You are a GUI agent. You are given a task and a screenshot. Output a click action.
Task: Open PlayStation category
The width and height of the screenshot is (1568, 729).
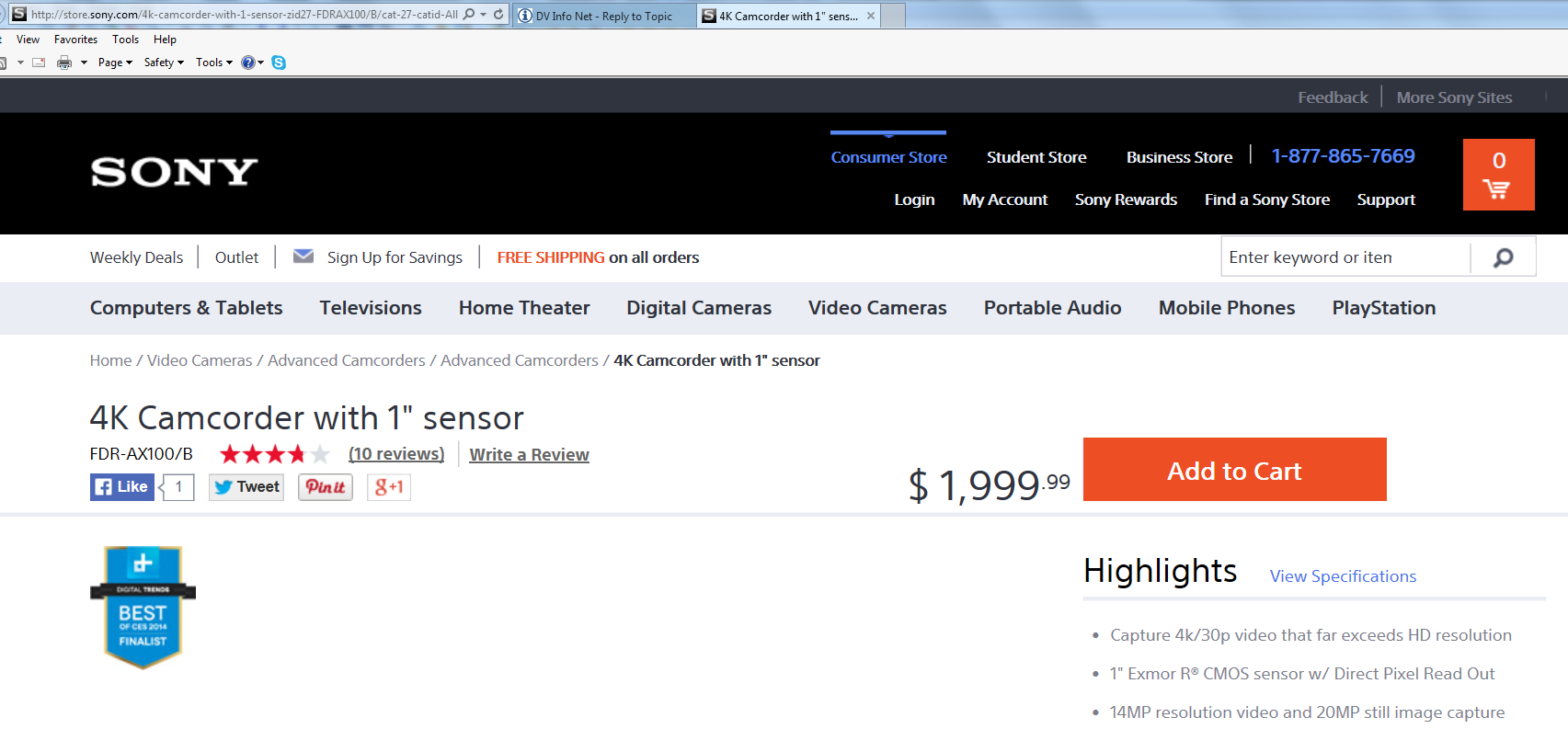click(1384, 308)
